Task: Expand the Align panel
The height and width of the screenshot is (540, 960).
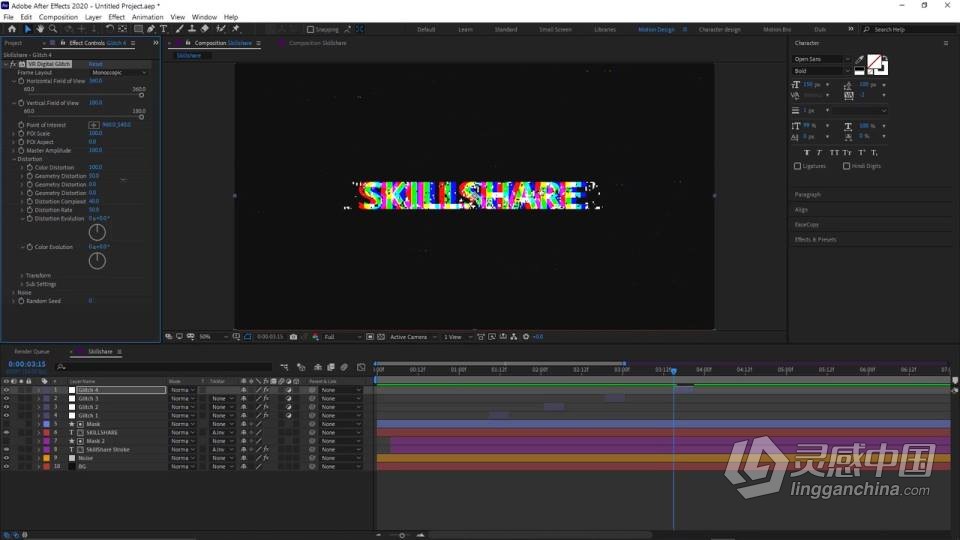Action: click(x=801, y=210)
